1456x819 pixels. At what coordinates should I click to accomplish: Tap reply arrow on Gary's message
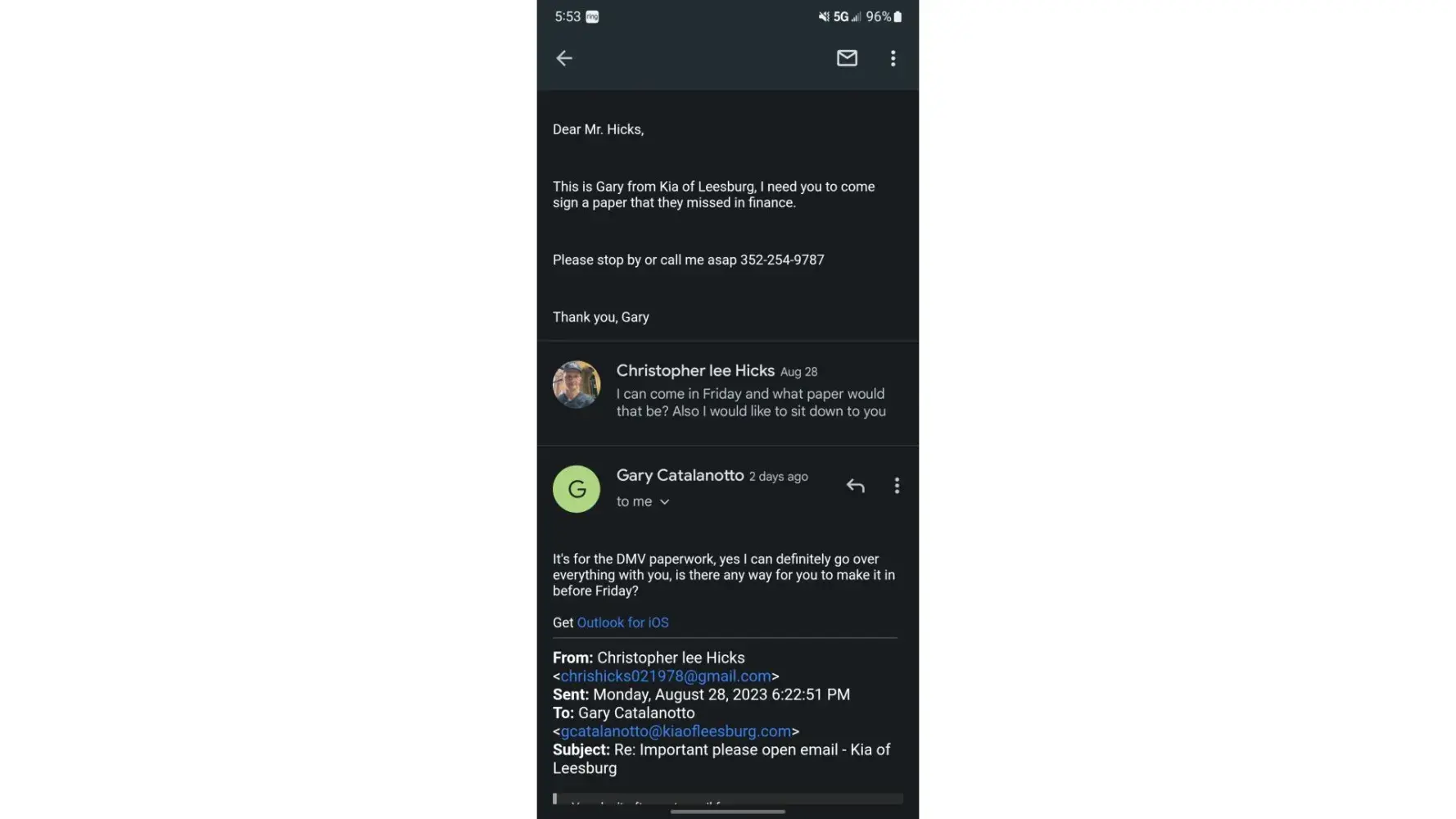[x=855, y=486]
